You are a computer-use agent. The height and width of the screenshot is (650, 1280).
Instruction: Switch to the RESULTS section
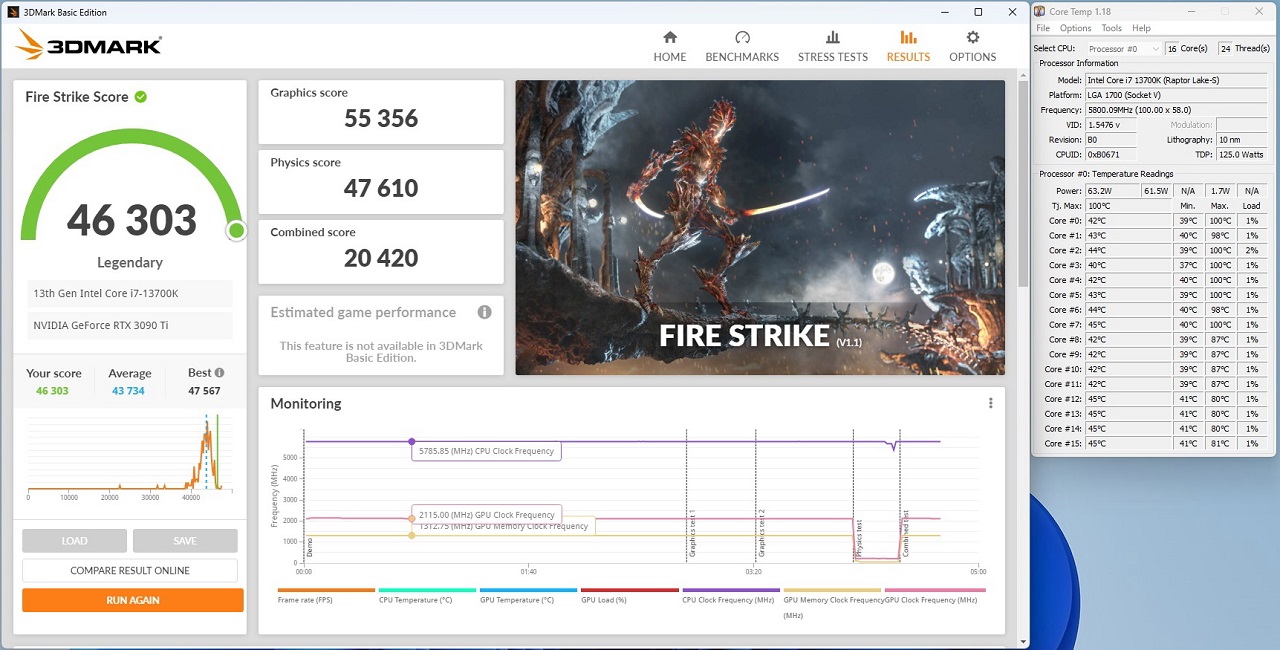tap(908, 46)
